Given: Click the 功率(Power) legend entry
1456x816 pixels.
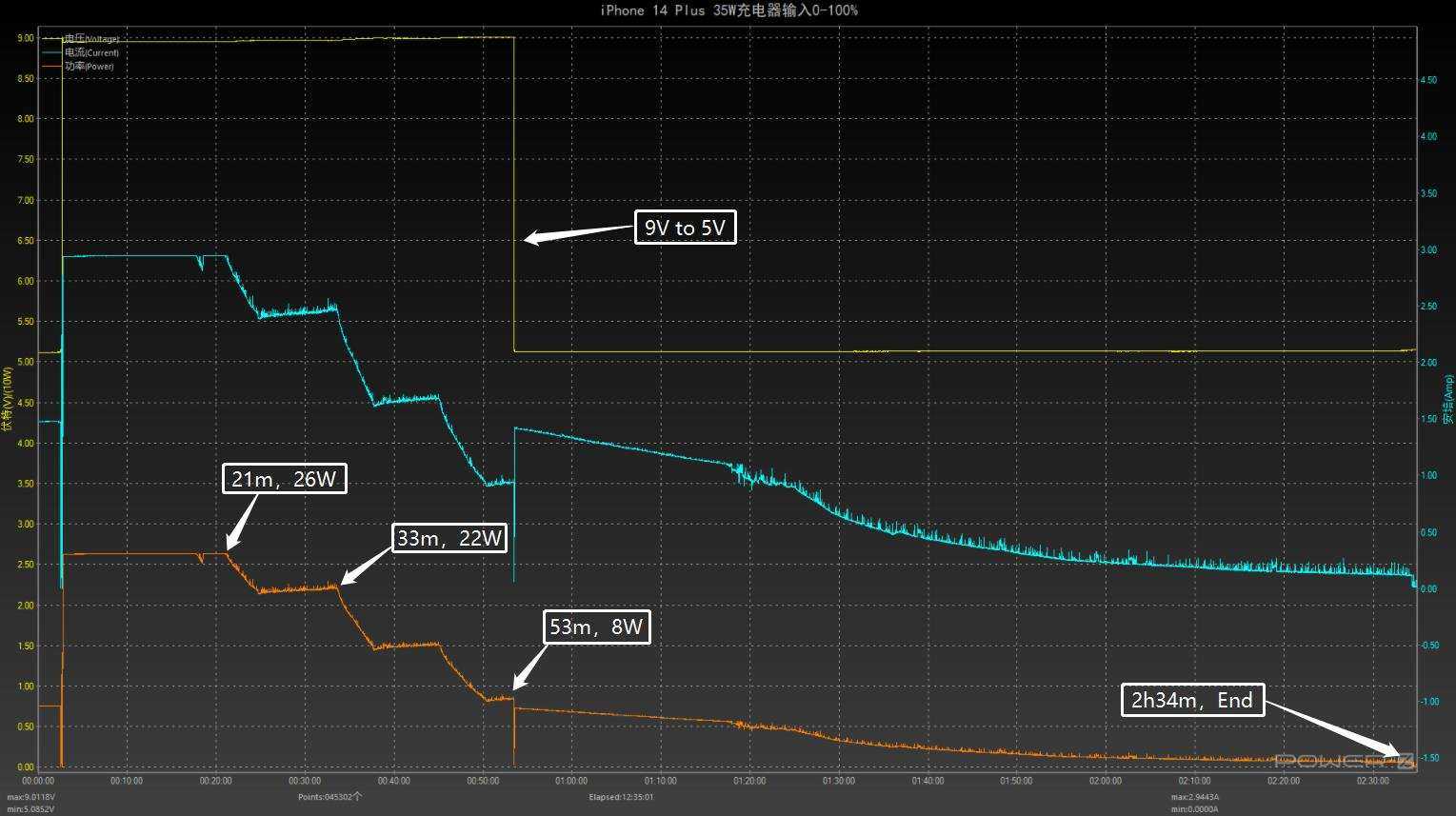Looking at the screenshot, I should coord(79,66).
